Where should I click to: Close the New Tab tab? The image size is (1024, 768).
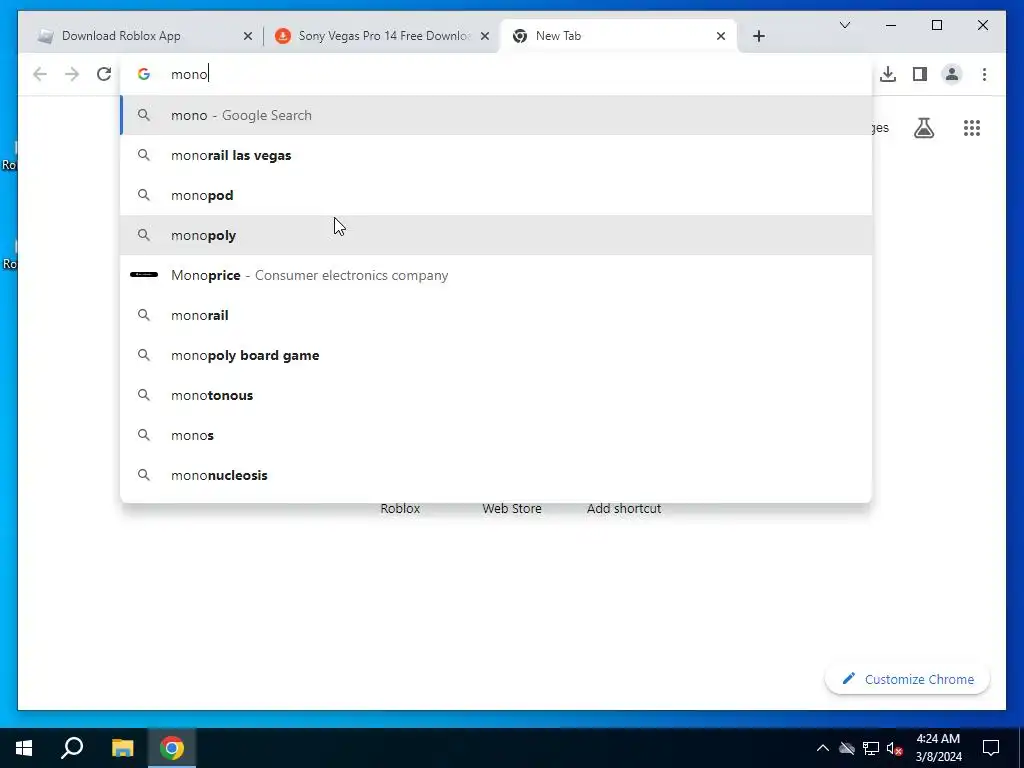pos(720,36)
